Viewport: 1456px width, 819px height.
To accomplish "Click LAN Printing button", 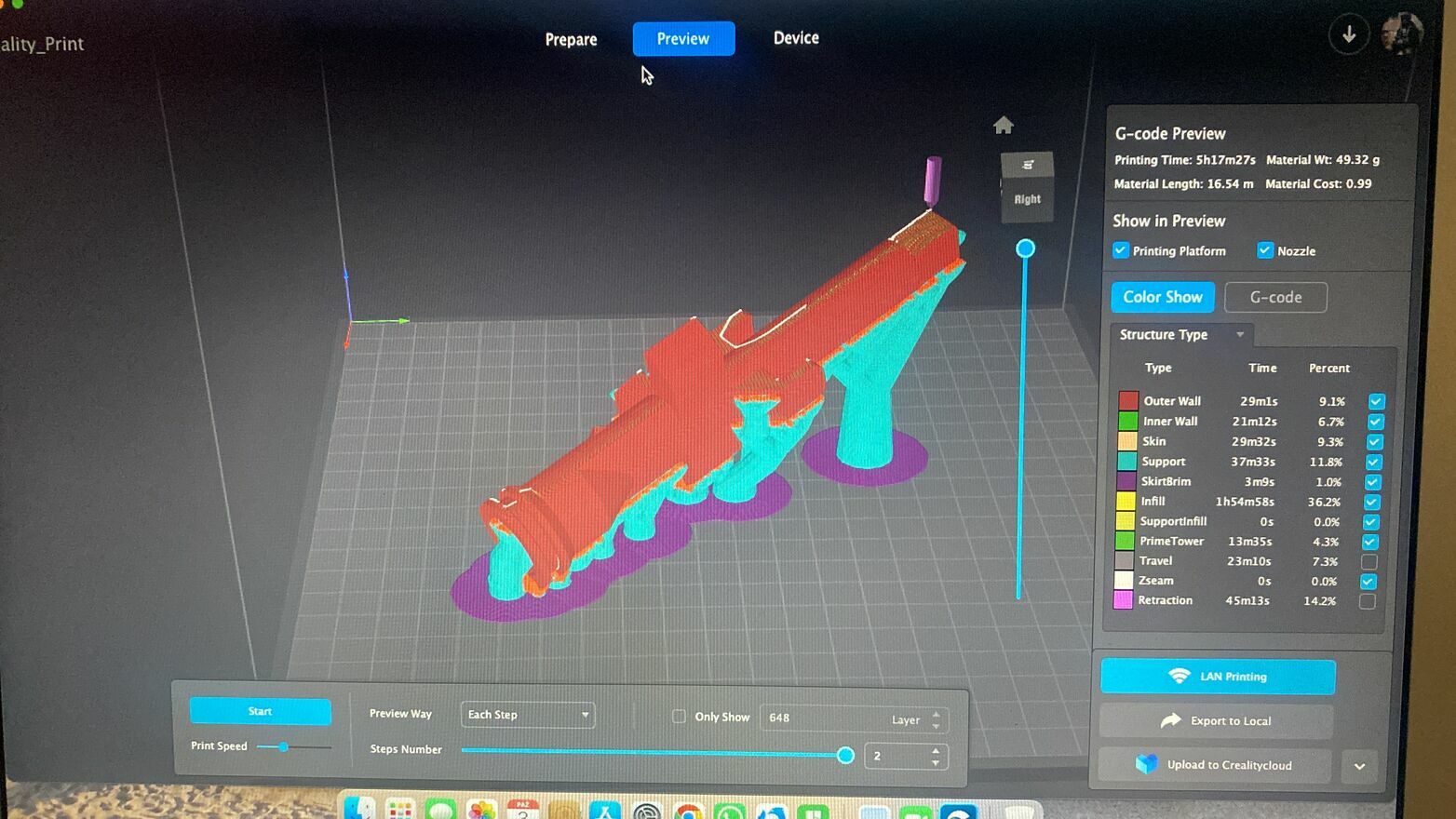I will pos(1218,677).
